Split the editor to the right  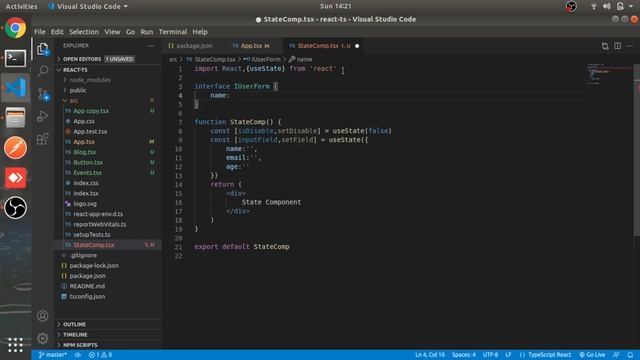point(618,46)
